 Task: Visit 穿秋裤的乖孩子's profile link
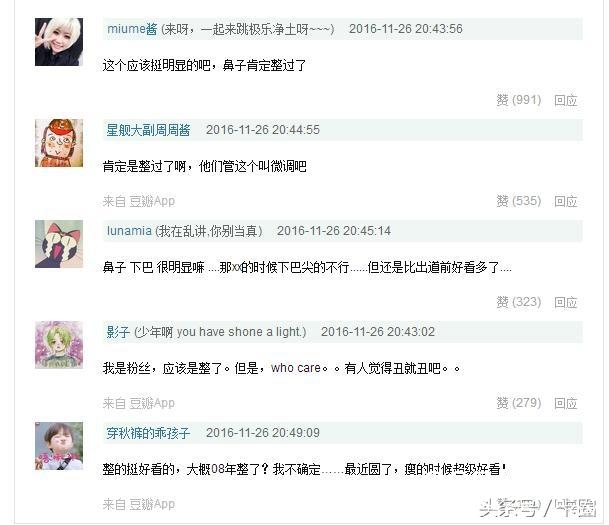pyautogui.click(x=148, y=433)
